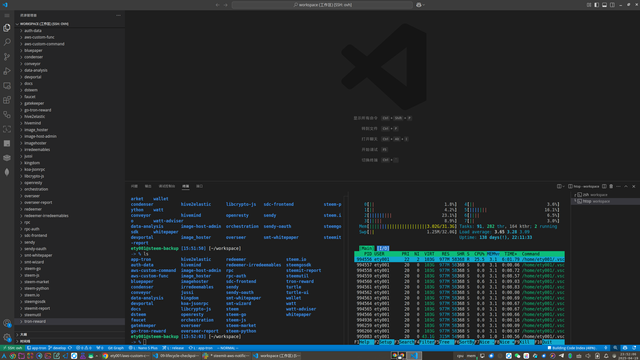Open notifications bell in status bar
The width and height of the screenshot is (640, 360).
[x=634, y=348]
